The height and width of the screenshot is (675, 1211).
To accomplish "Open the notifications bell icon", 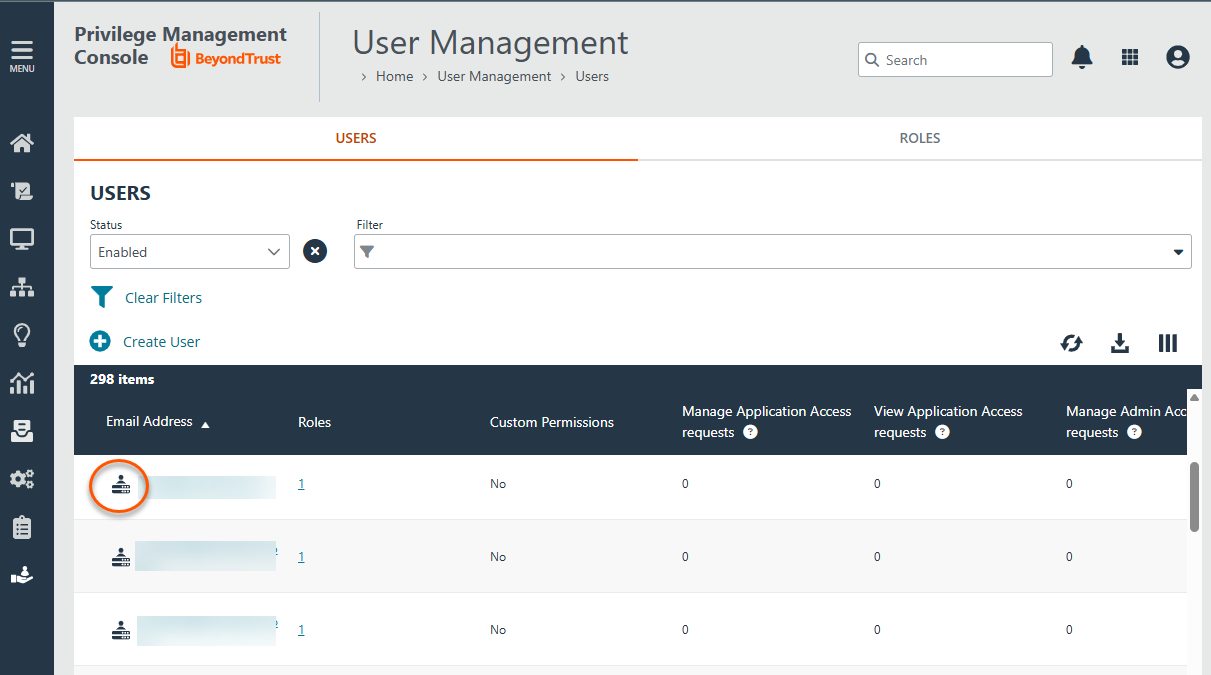I will click(1081, 58).
